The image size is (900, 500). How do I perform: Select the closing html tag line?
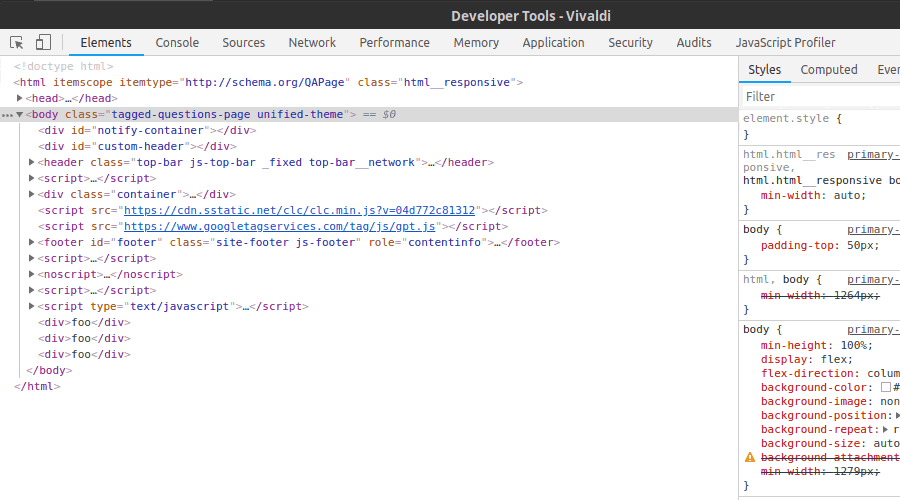click(37, 386)
